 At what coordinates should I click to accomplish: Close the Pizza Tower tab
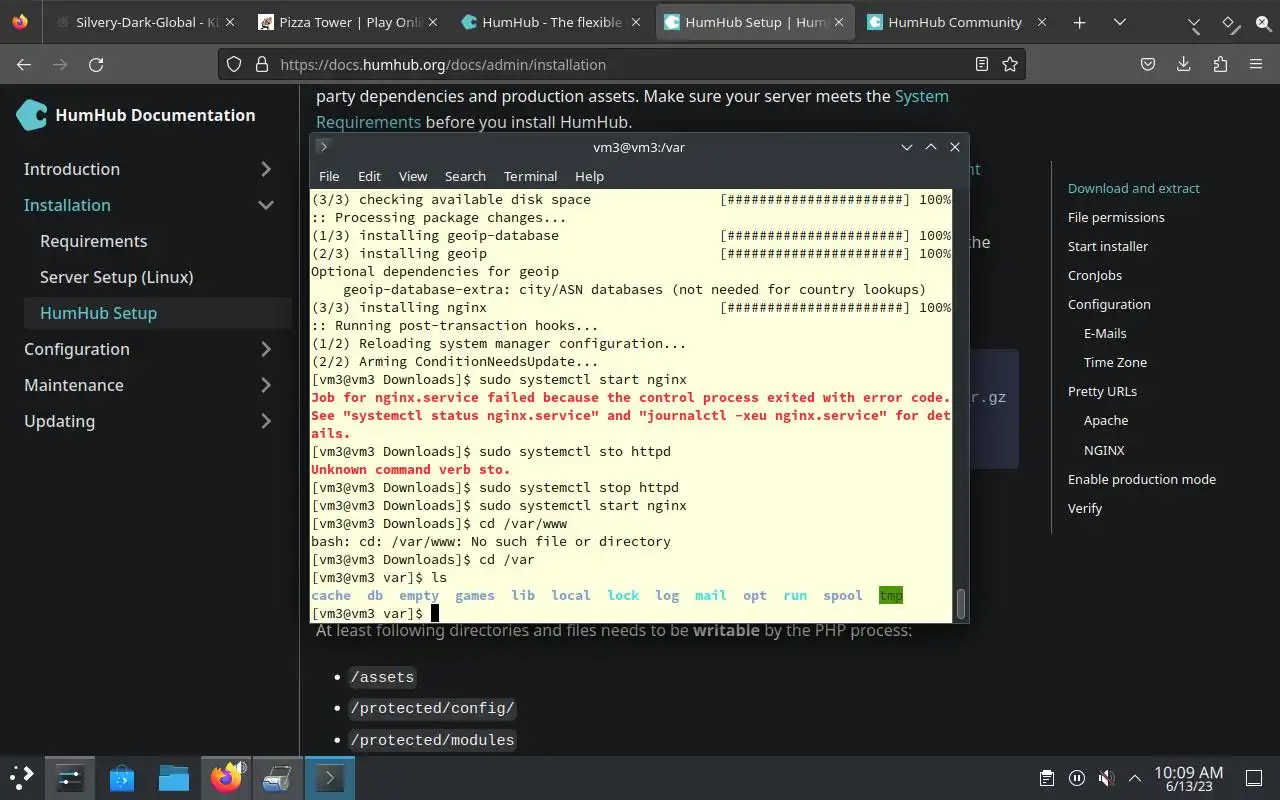click(x=433, y=22)
